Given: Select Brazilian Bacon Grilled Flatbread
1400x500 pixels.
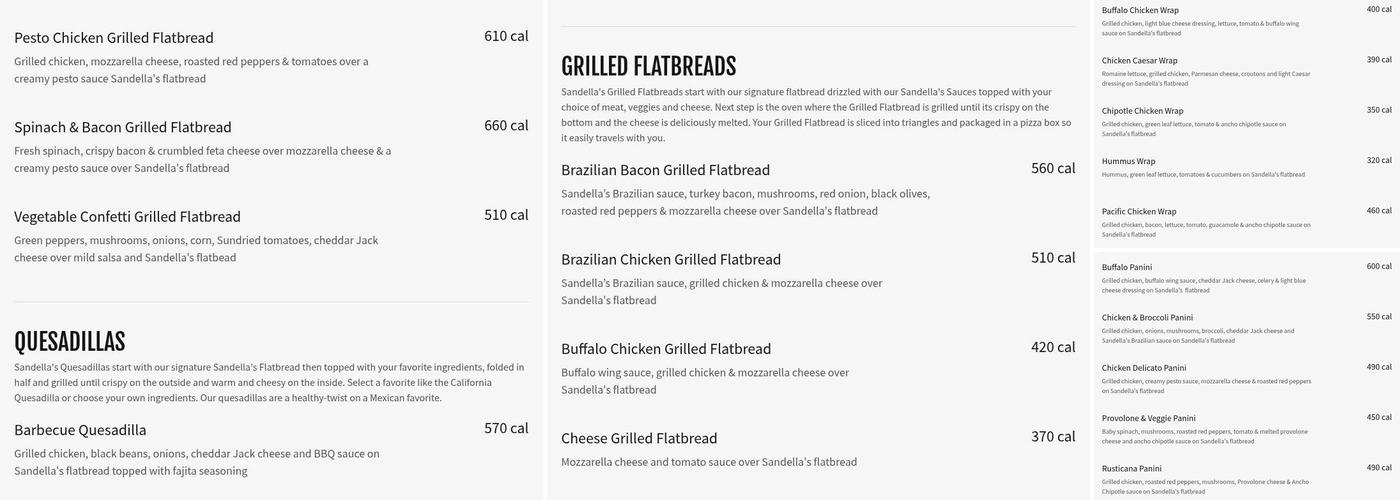Looking at the screenshot, I should pyautogui.click(x=665, y=170).
